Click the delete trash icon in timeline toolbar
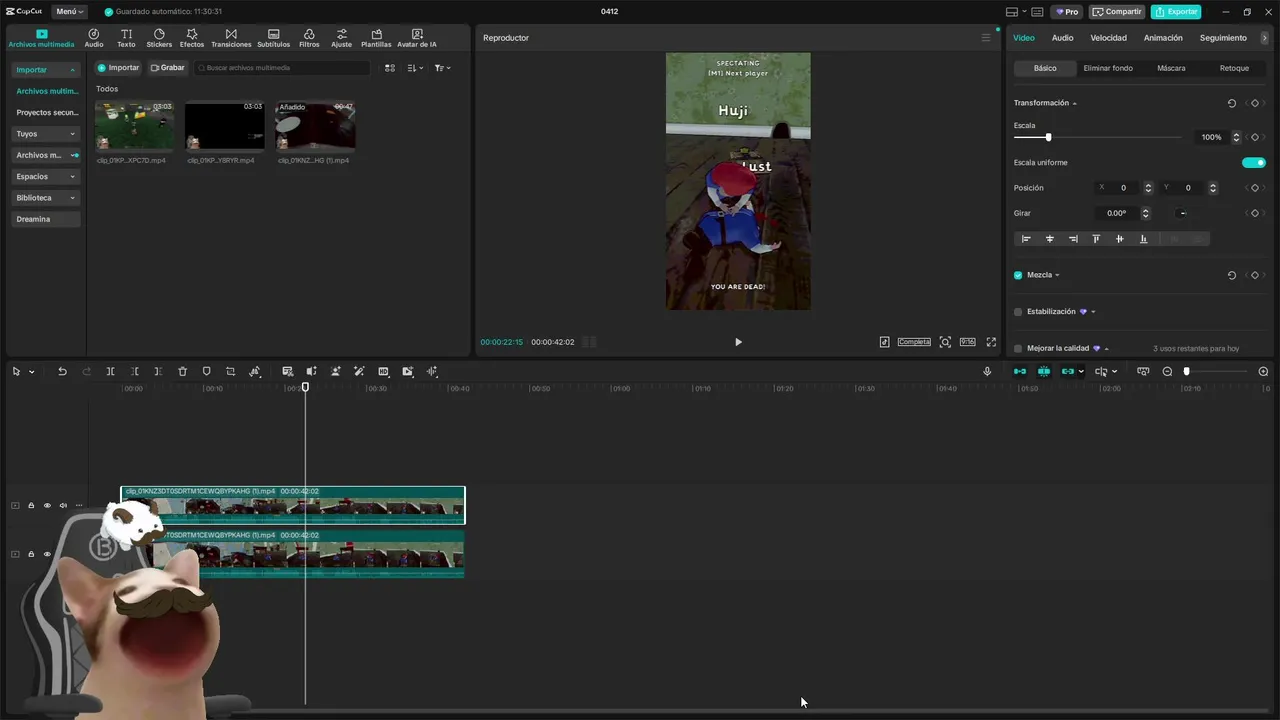Viewport: 1280px width, 720px height. point(182,371)
